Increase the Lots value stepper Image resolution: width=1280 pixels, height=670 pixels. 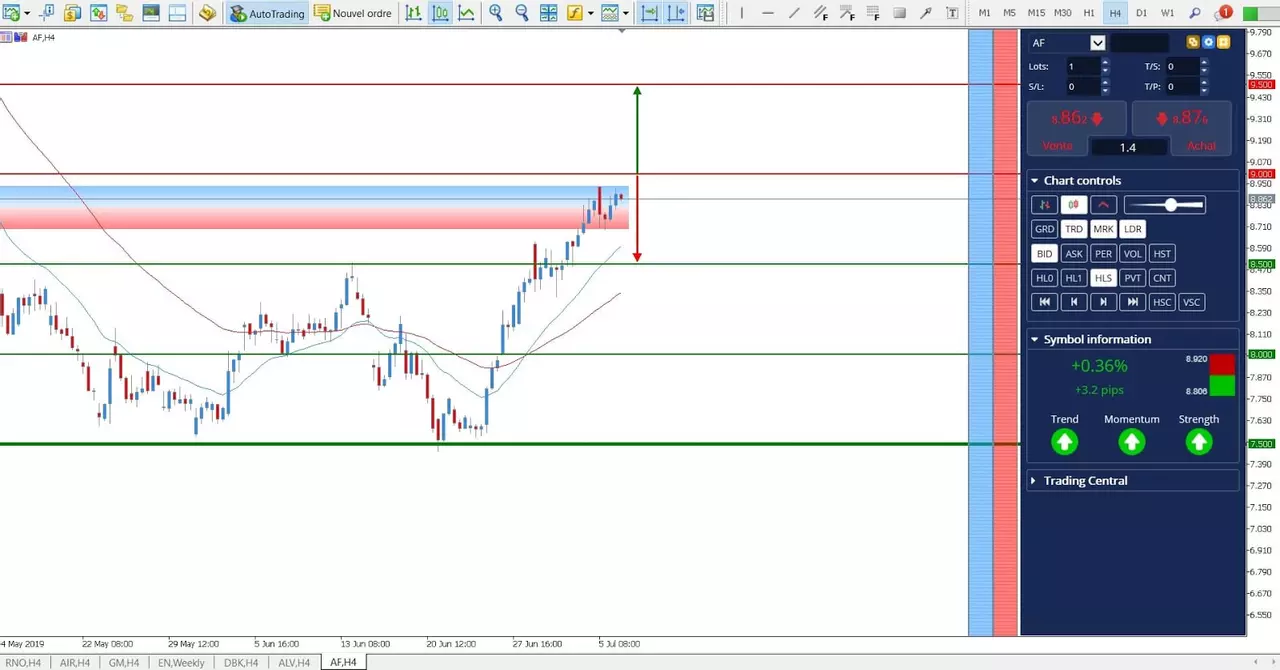point(1105,62)
